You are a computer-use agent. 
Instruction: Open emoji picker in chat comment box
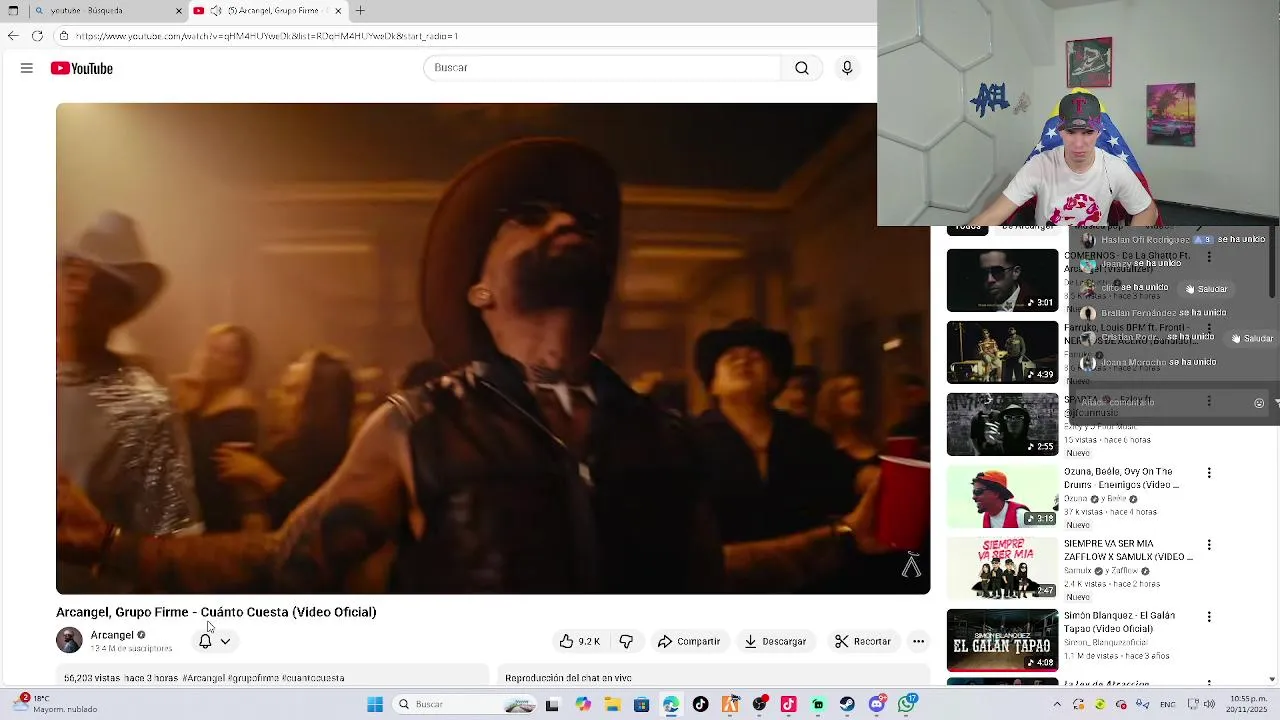point(1259,403)
